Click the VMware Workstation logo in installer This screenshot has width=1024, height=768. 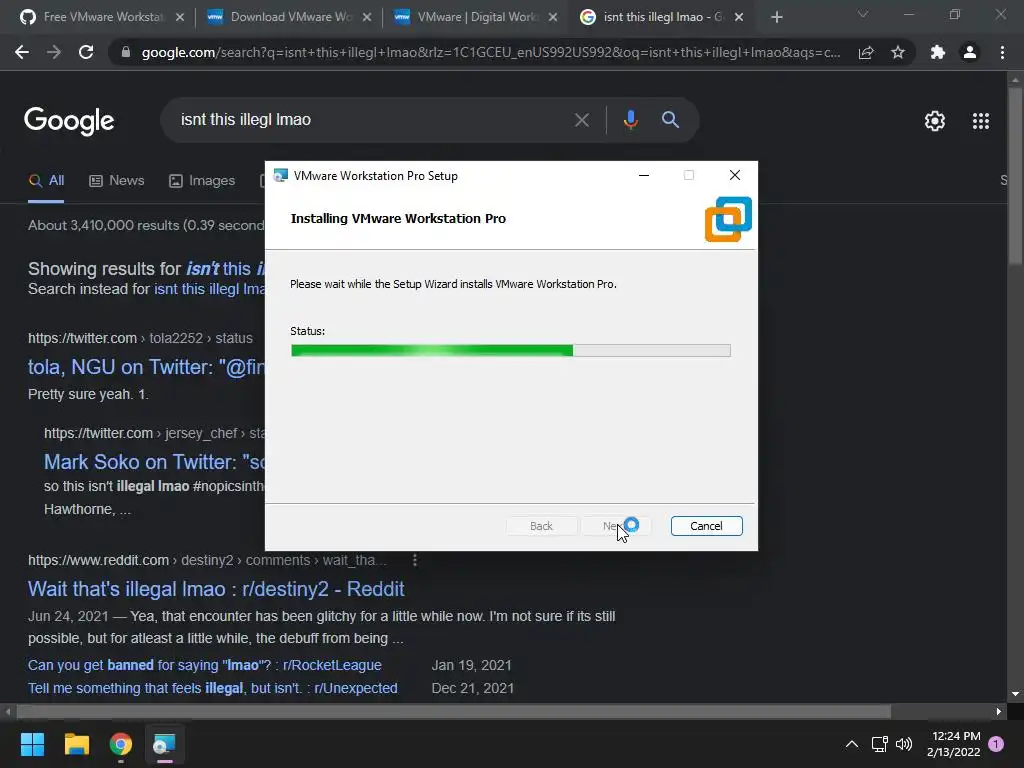coord(728,219)
